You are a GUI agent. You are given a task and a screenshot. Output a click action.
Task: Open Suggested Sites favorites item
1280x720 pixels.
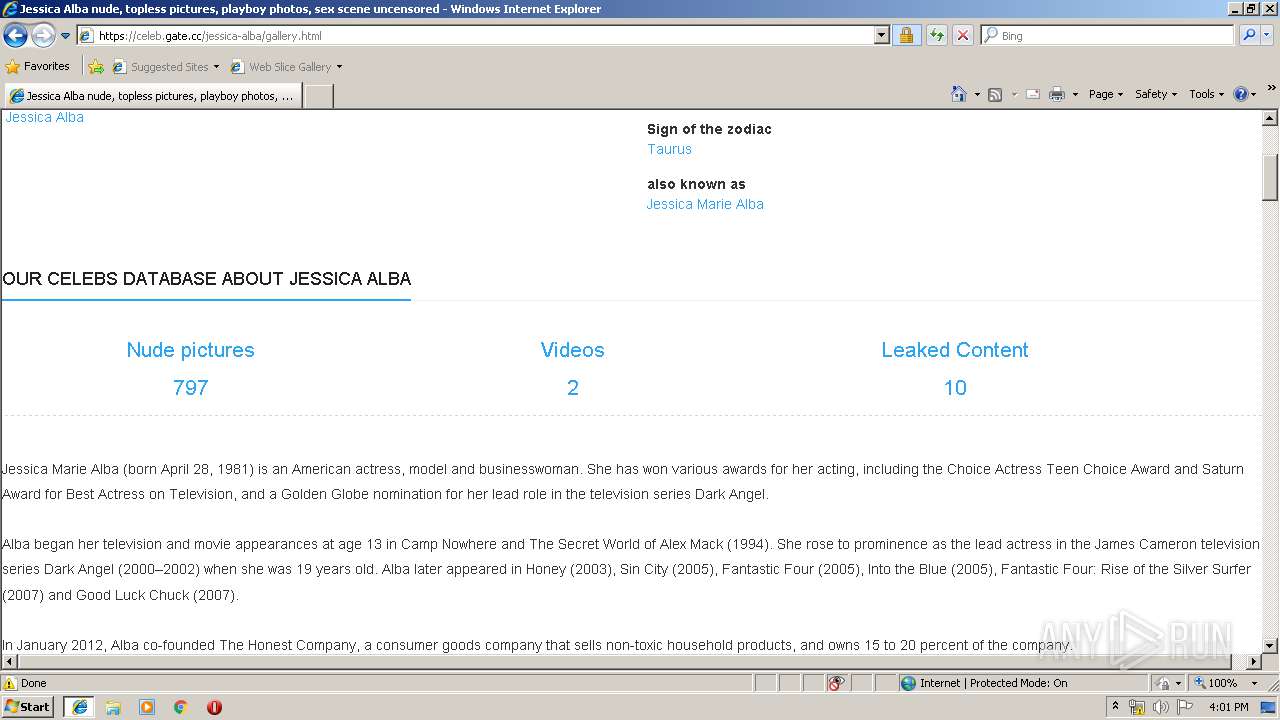[165, 67]
